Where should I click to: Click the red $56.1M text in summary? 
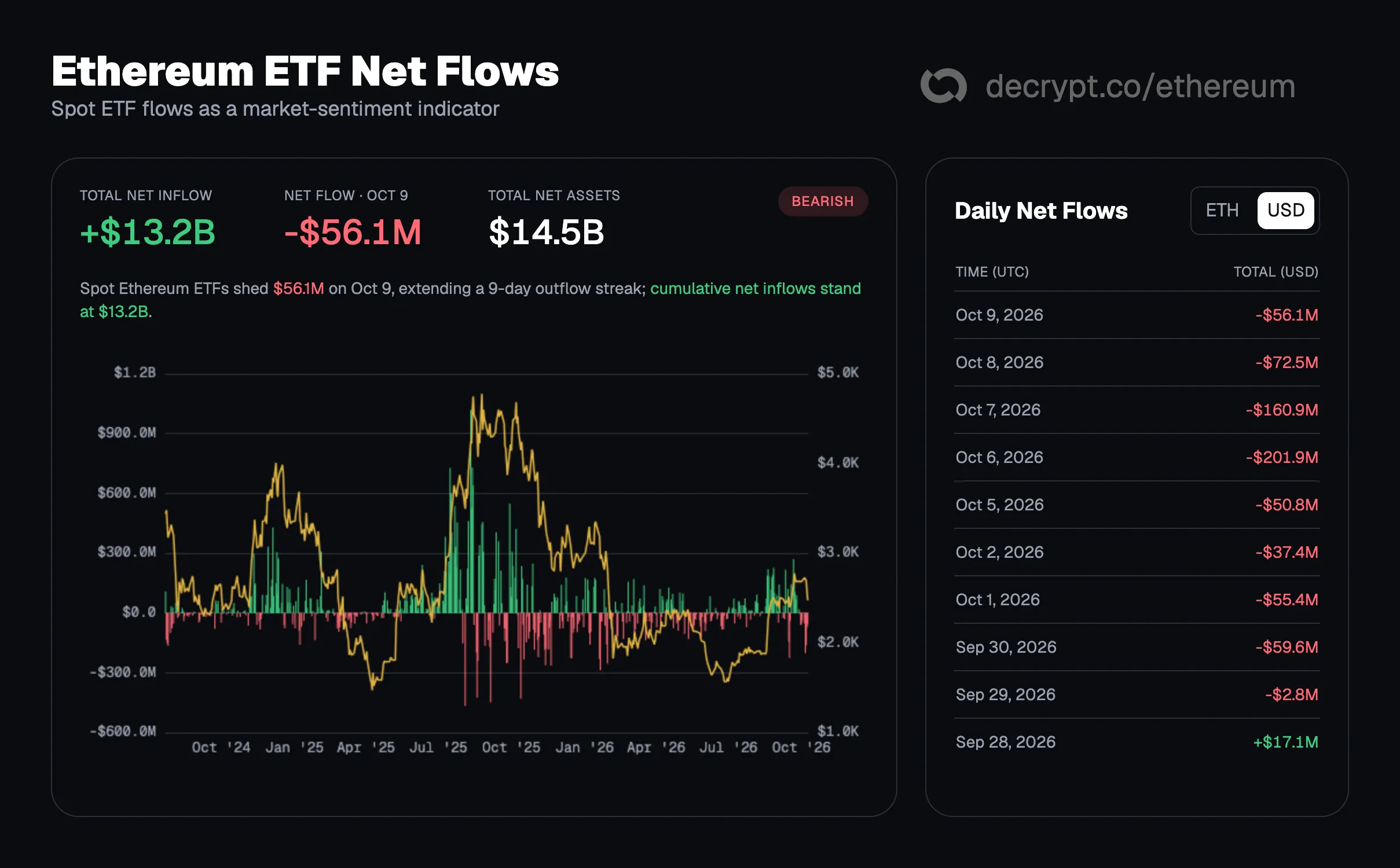(x=298, y=288)
